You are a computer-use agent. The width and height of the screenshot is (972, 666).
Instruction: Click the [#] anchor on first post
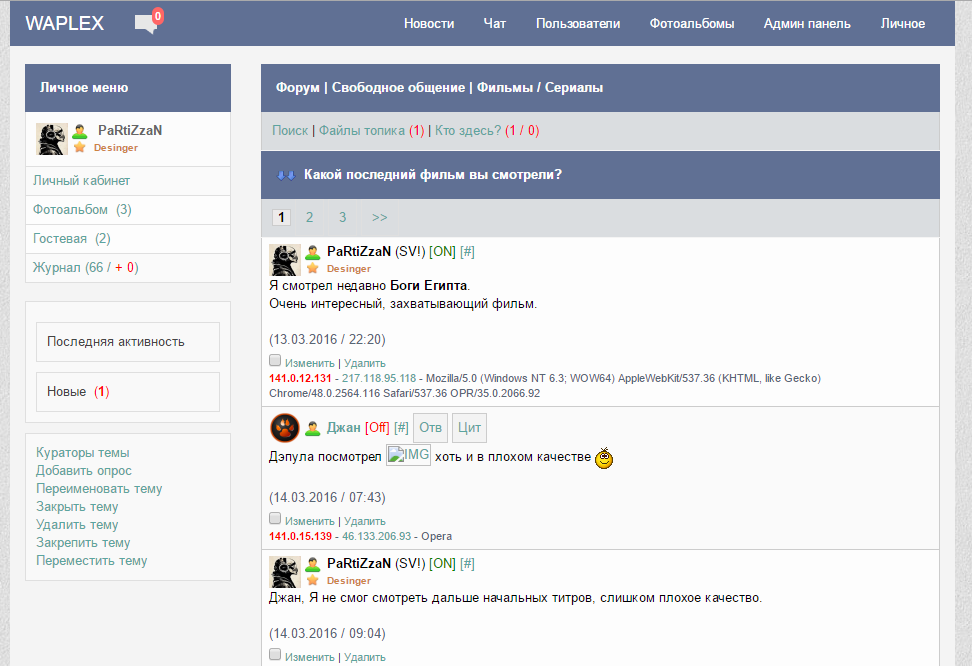point(468,251)
